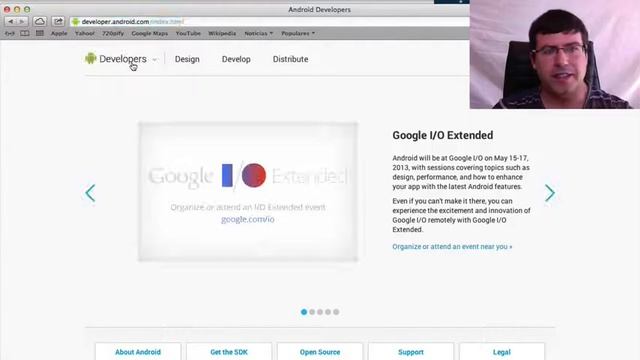The width and height of the screenshot is (640, 360).
Task: Go forward with Safari's forward arrow
Action: 22,21
